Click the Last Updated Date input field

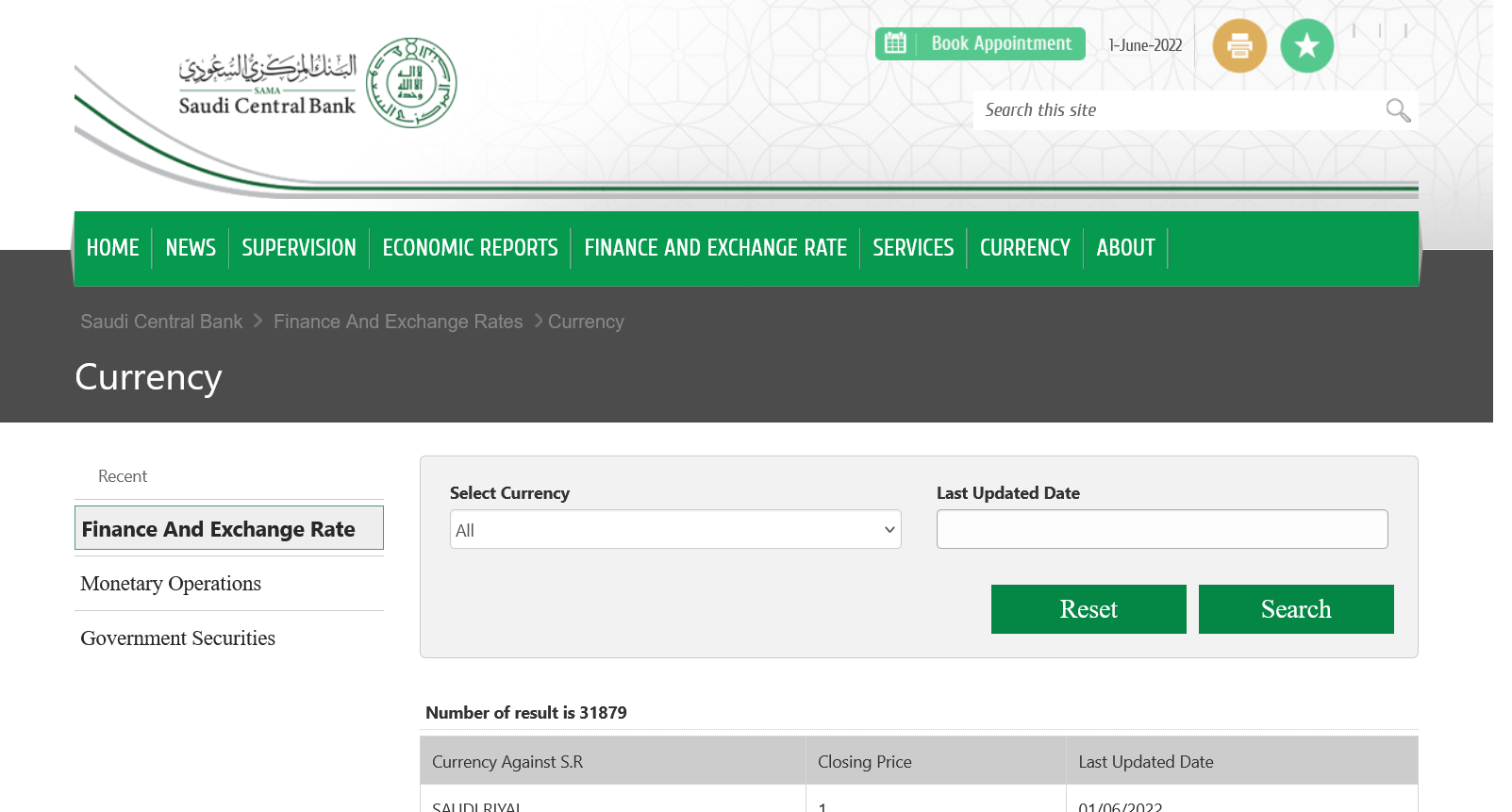tap(1161, 529)
